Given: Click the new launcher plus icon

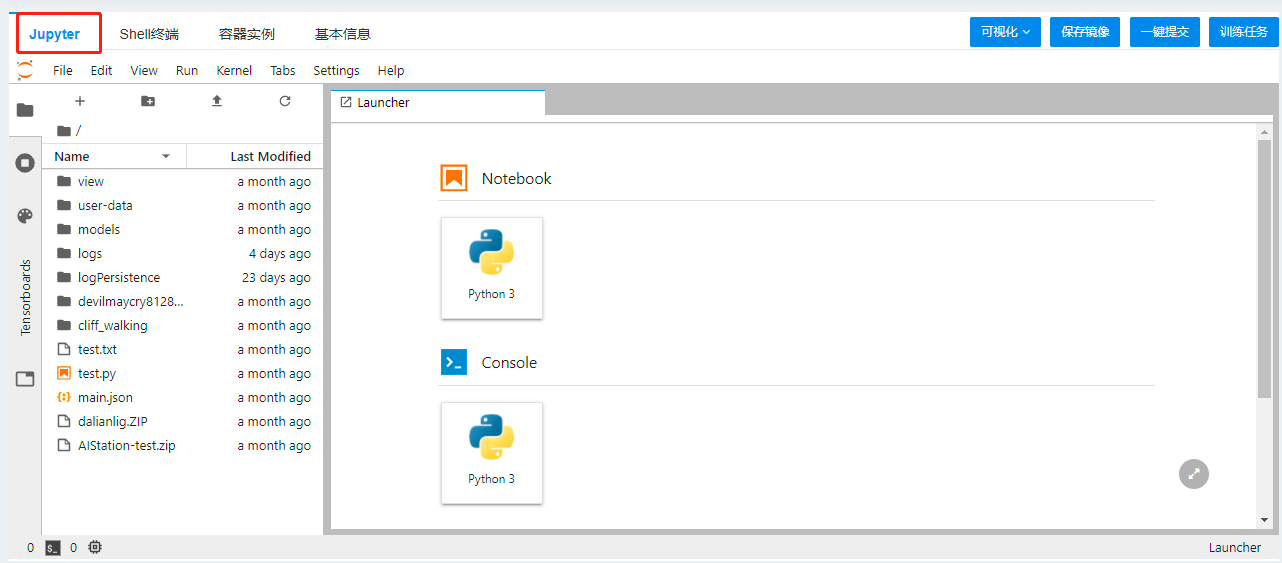Looking at the screenshot, I should tap(80, 101).
